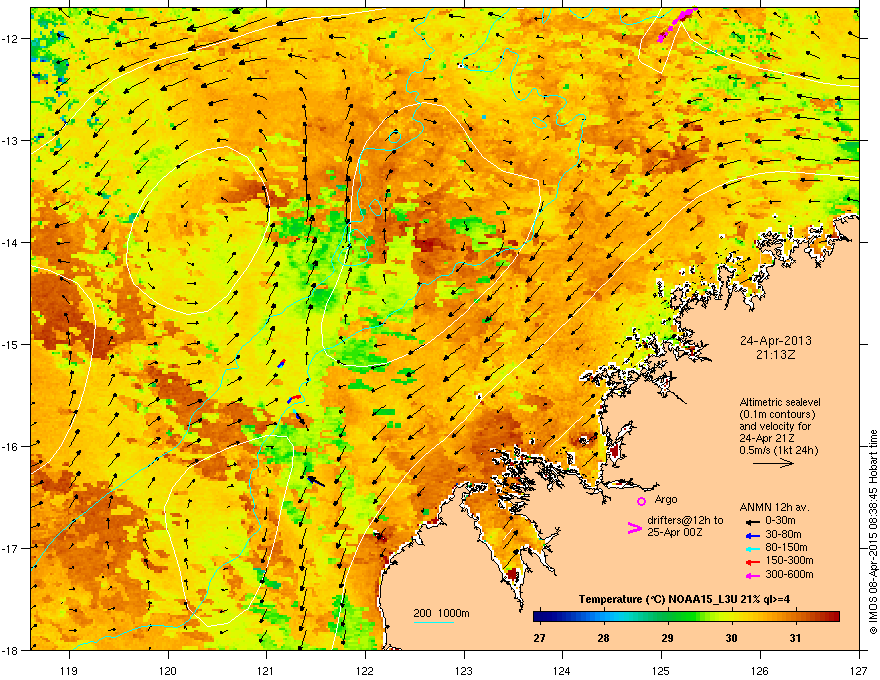This screenshot has width=880, height=680.
Task: Click the longitude axis label '121'
Action: click(266, 670)
